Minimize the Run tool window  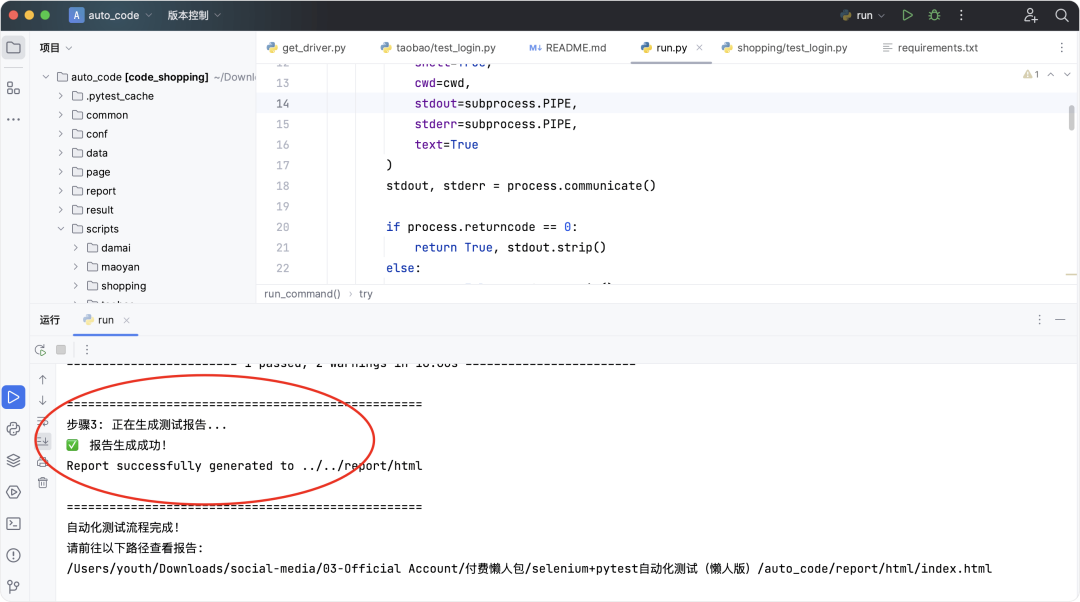1060,320
